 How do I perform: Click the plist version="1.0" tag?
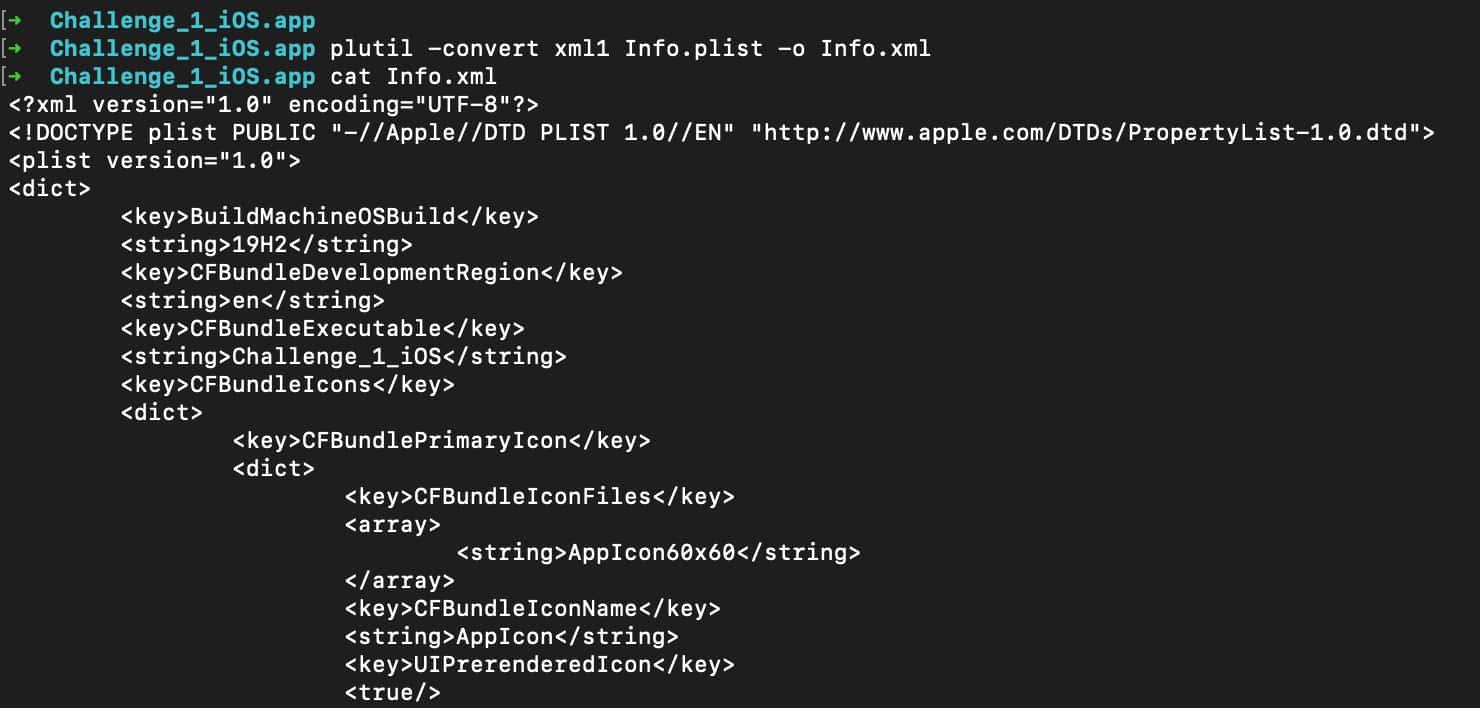[x=155, y=160]
